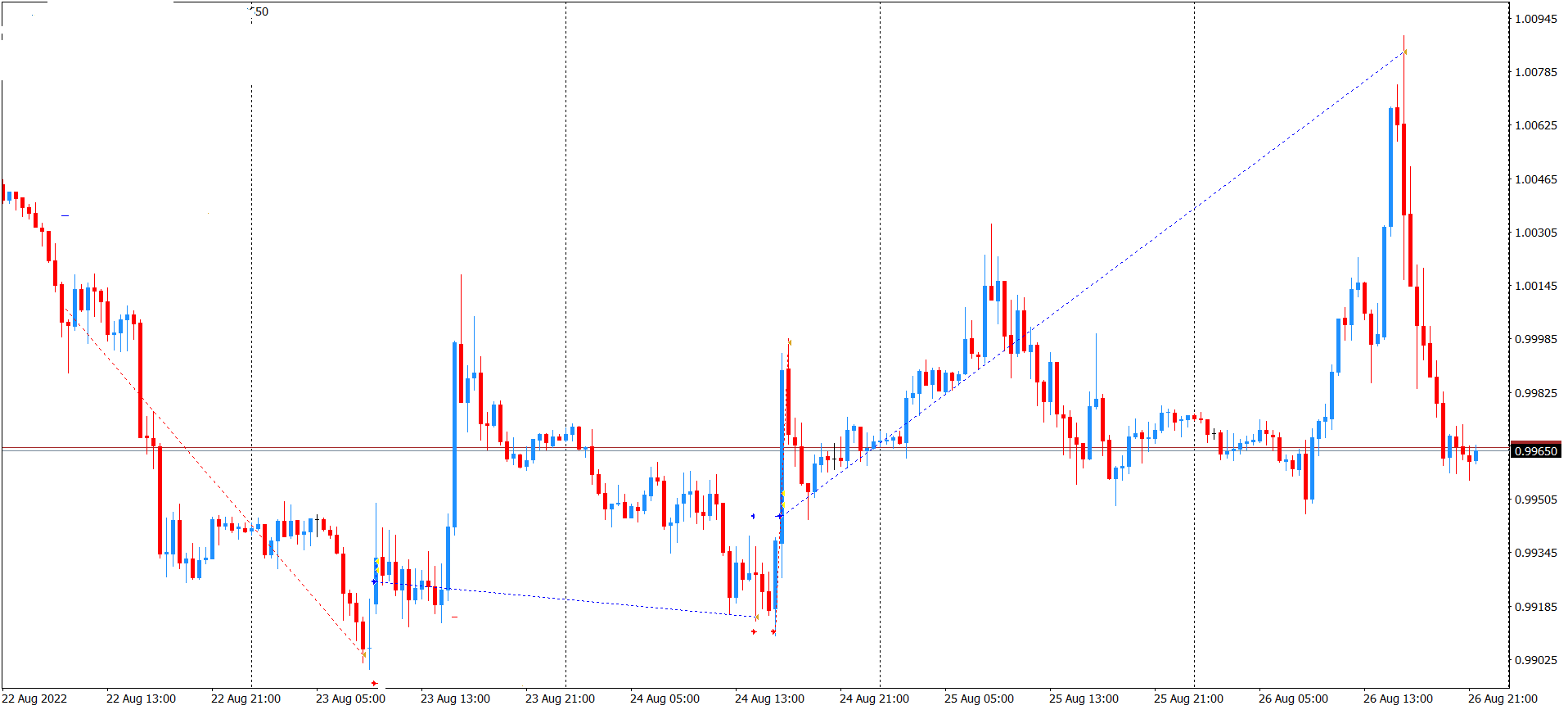The image size is (1568, 710).
Task: Click the 1.00625 price level label
Action: 1536,125
